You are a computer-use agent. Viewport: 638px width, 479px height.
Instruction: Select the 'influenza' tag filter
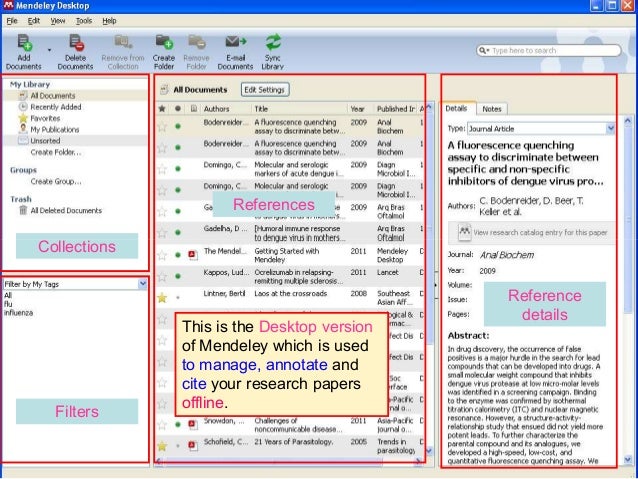[x=18, y=313]
